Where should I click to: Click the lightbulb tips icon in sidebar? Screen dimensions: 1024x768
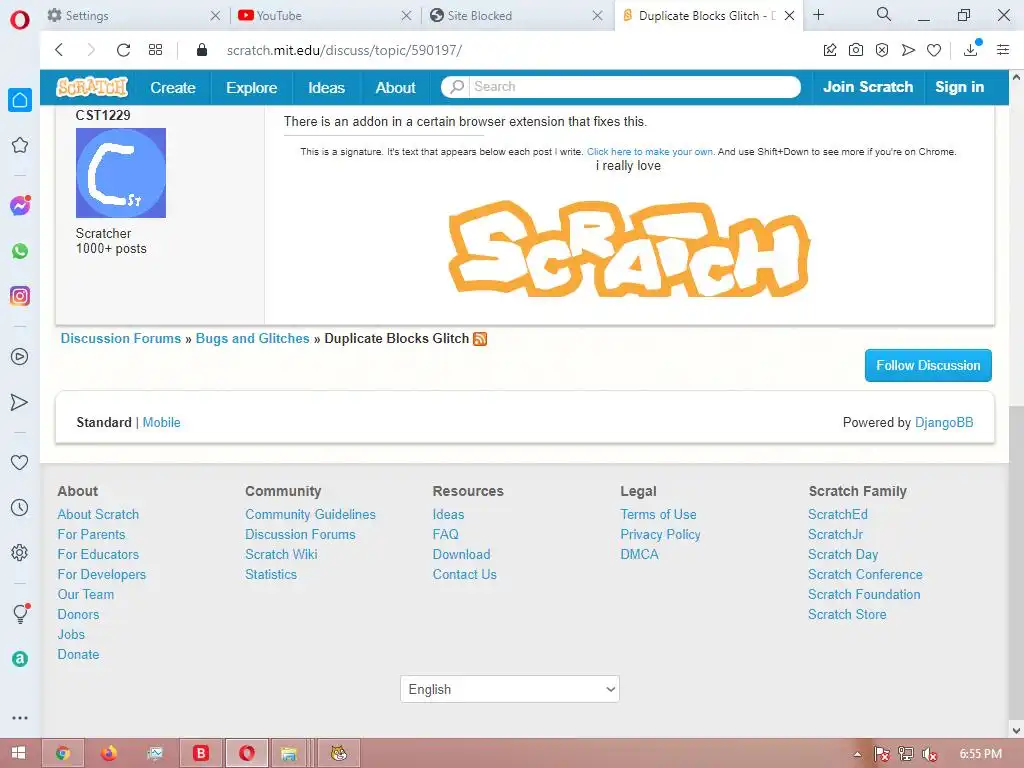(x=20, y=613)
